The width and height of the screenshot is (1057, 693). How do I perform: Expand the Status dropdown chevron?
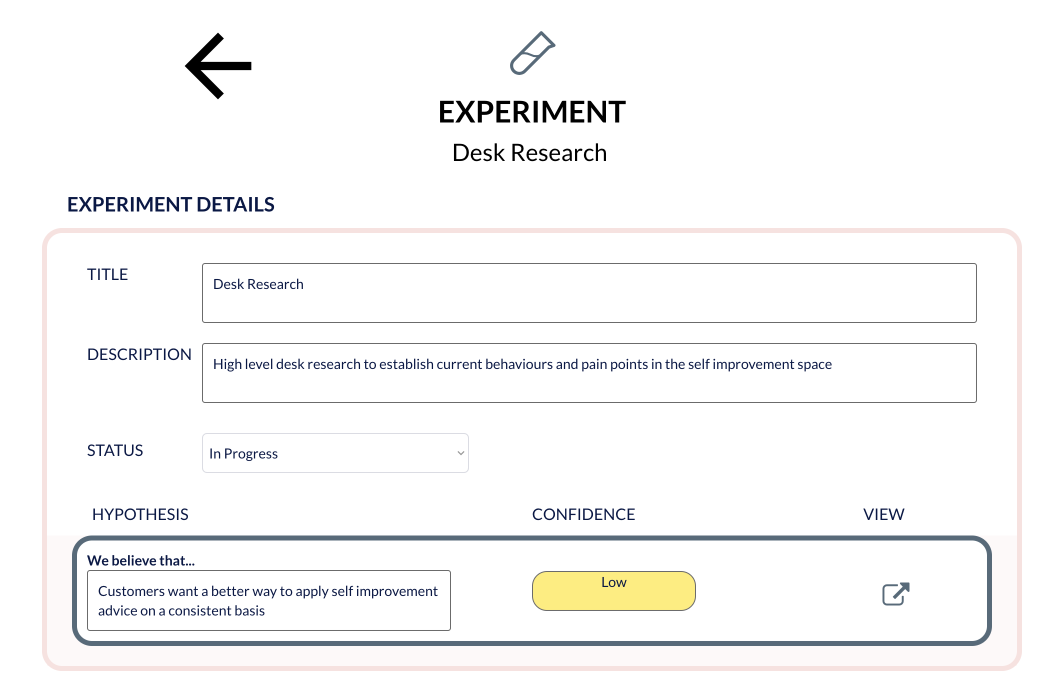[x=460, y=453]
